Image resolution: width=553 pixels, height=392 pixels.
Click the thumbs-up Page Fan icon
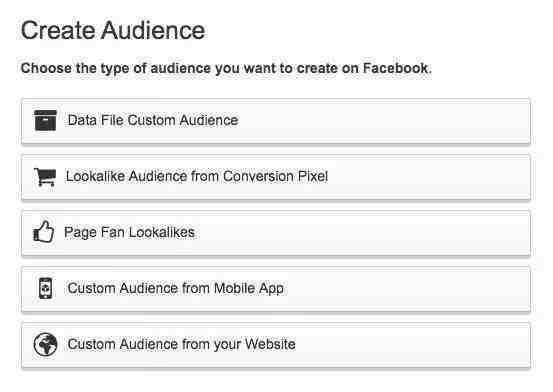point(44,232)
